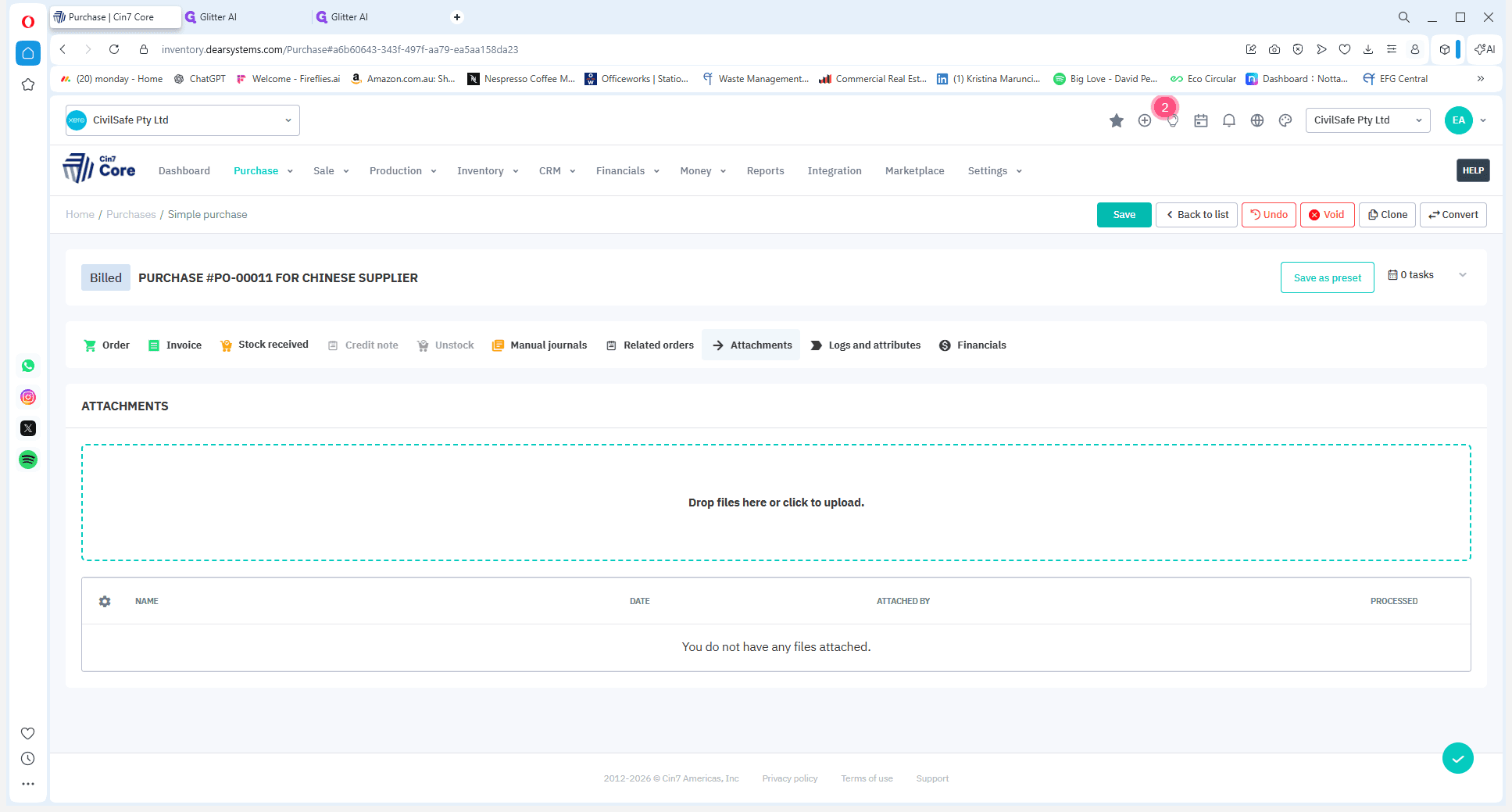This screenshot has width=1512, height=812.
Task: Open notifications bell icon
Action: 1229,120
